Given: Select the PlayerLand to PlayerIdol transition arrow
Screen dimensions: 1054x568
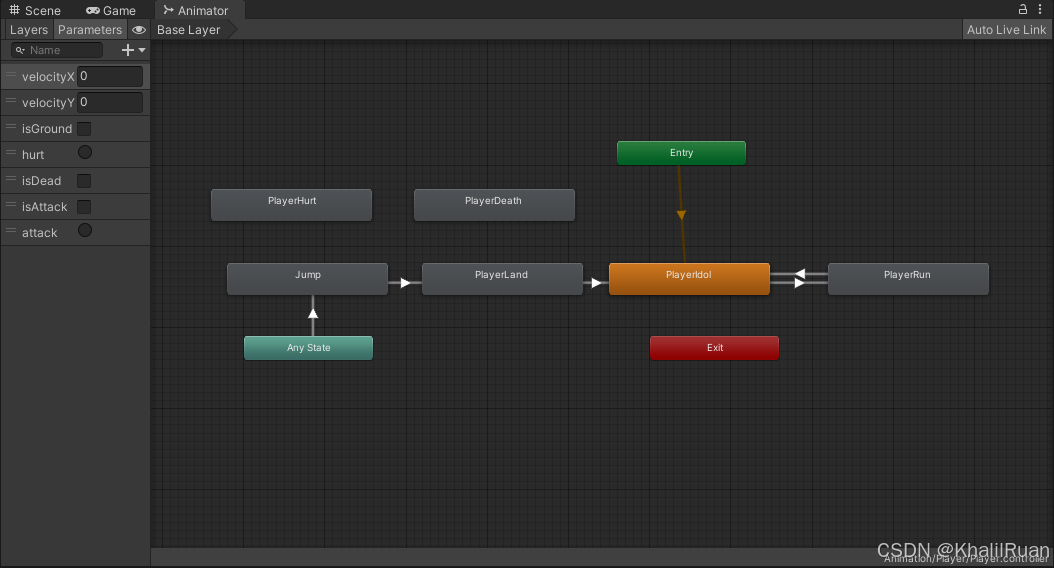Looking at the screenshot, I should point(596,283).
